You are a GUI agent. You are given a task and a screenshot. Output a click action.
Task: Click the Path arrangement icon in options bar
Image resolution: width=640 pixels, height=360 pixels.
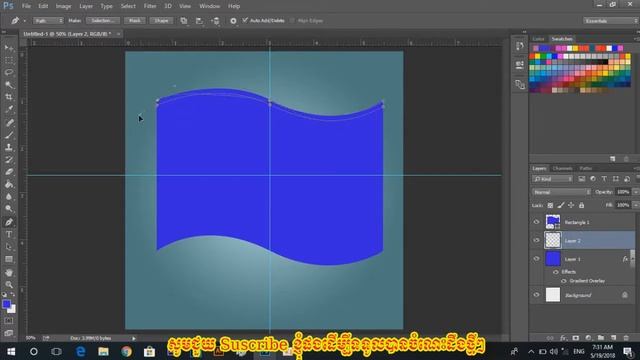click(x=216, y=20)
